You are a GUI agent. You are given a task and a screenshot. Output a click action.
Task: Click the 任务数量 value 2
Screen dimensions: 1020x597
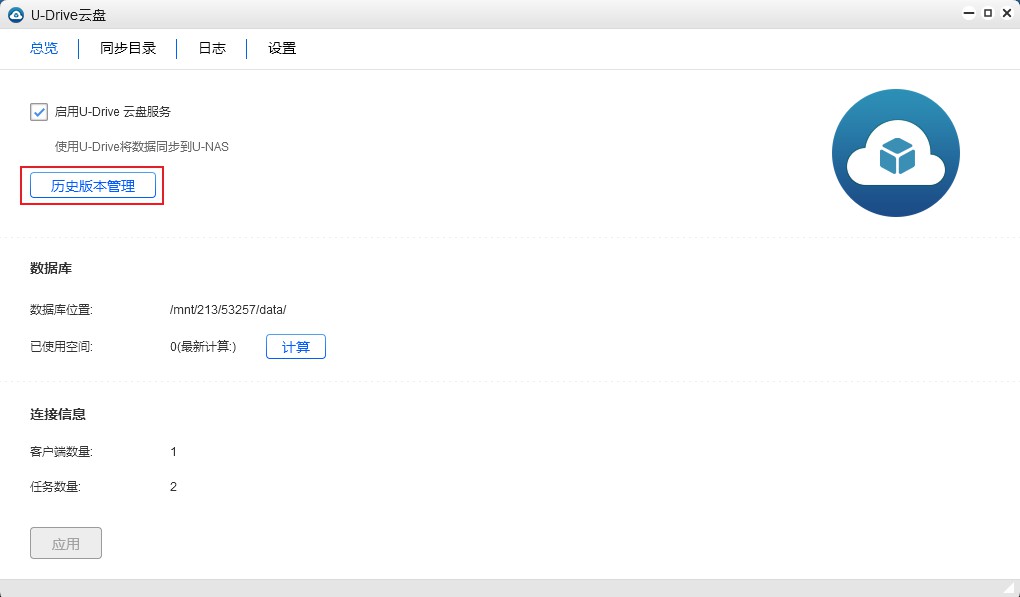[x=173, y=487]
